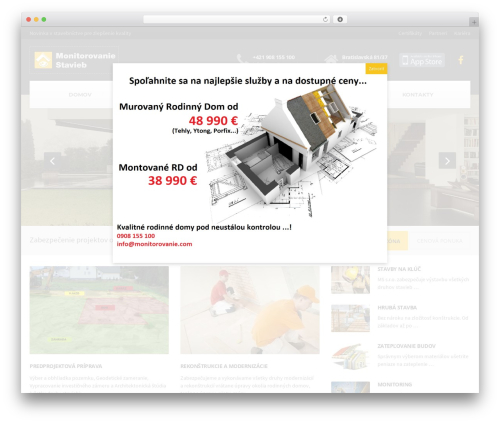Close the popup with the yellow Zatvoriť button
Screen dimensions: 500x423
click(376, 69)
